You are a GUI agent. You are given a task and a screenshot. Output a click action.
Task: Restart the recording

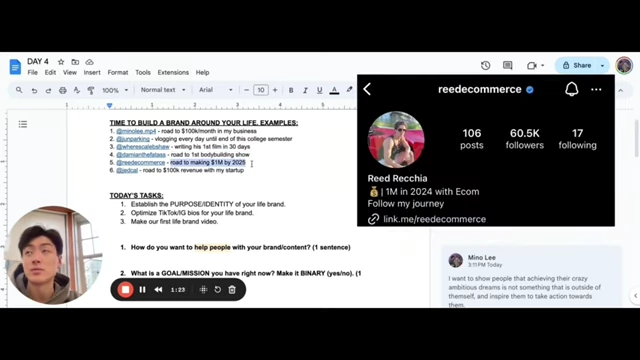(x=218, y=290)
